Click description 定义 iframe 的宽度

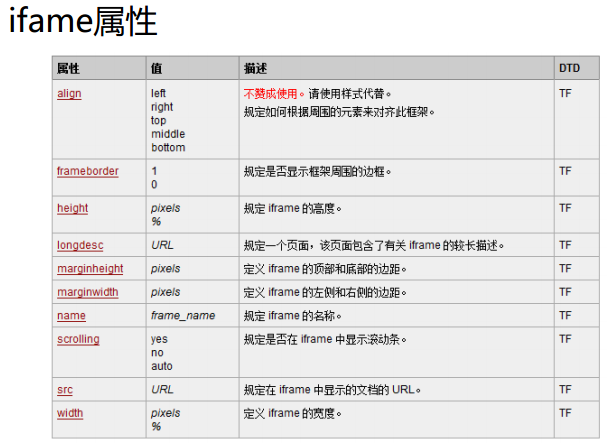click(293, 413)
